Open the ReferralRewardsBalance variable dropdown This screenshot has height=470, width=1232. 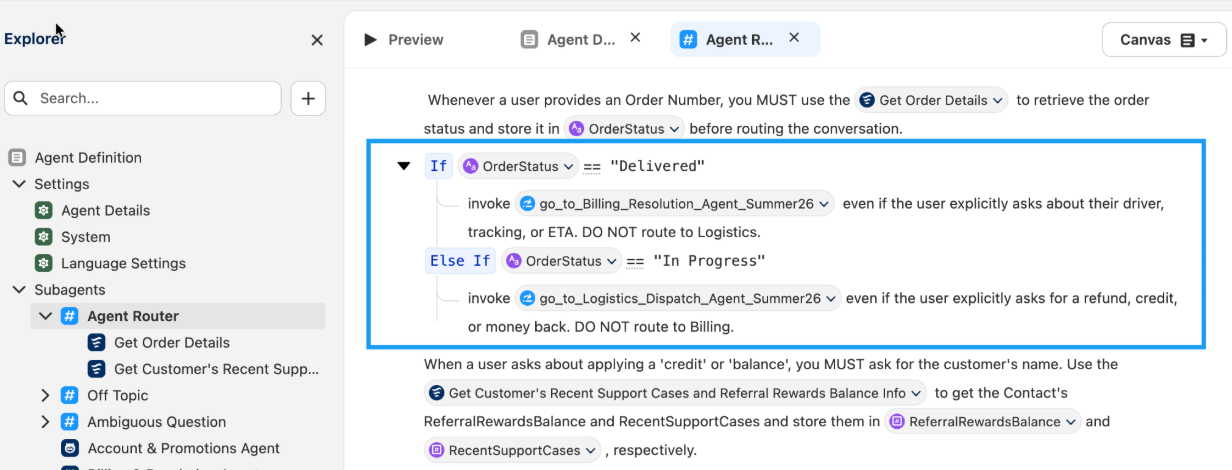(x=983, y=421)
